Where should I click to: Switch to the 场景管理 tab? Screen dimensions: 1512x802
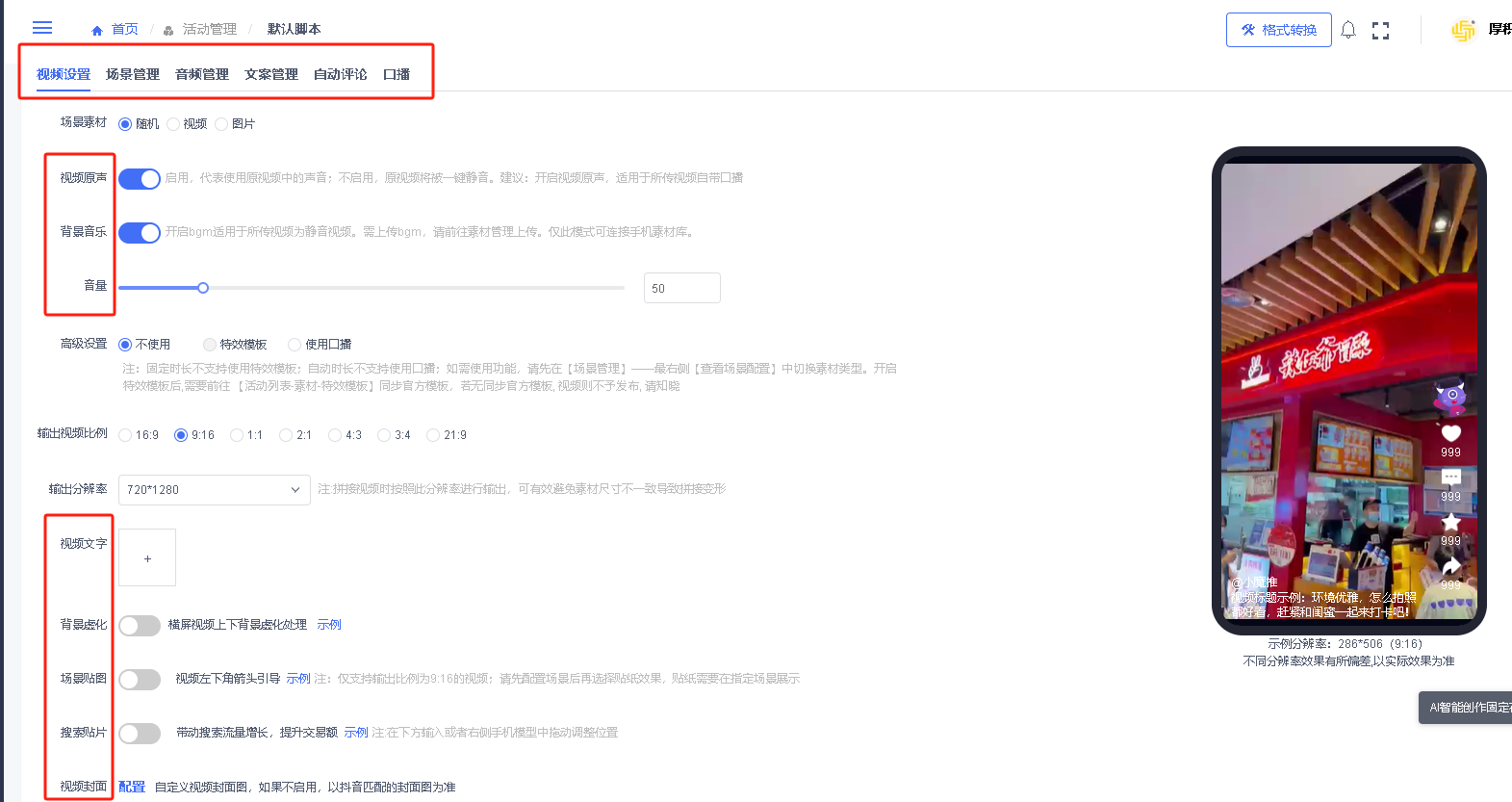pos(133,74)
